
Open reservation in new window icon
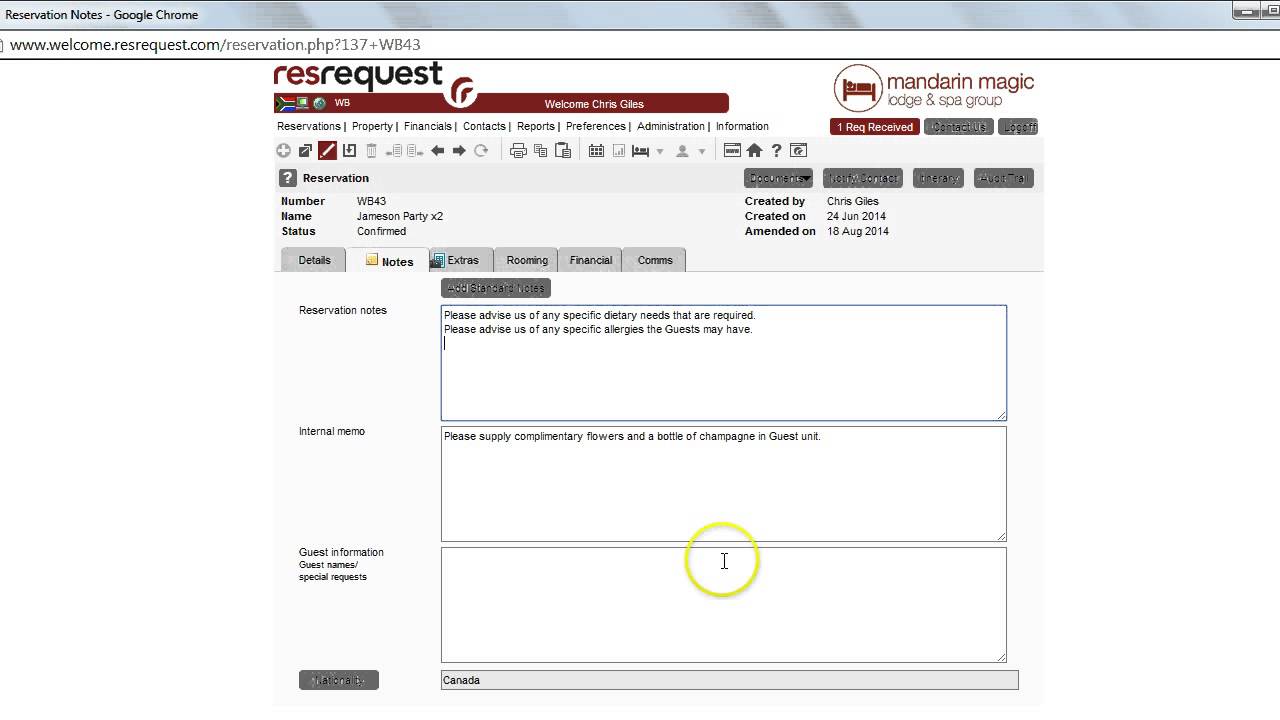[305, 151]
